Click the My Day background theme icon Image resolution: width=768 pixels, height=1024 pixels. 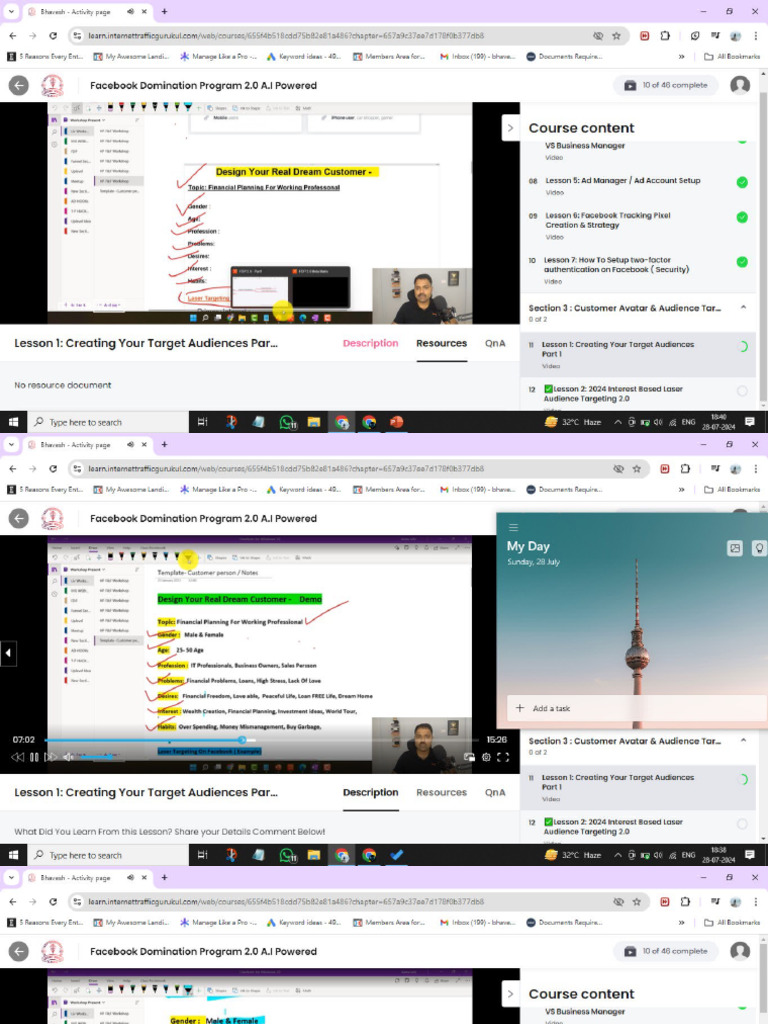735,548
